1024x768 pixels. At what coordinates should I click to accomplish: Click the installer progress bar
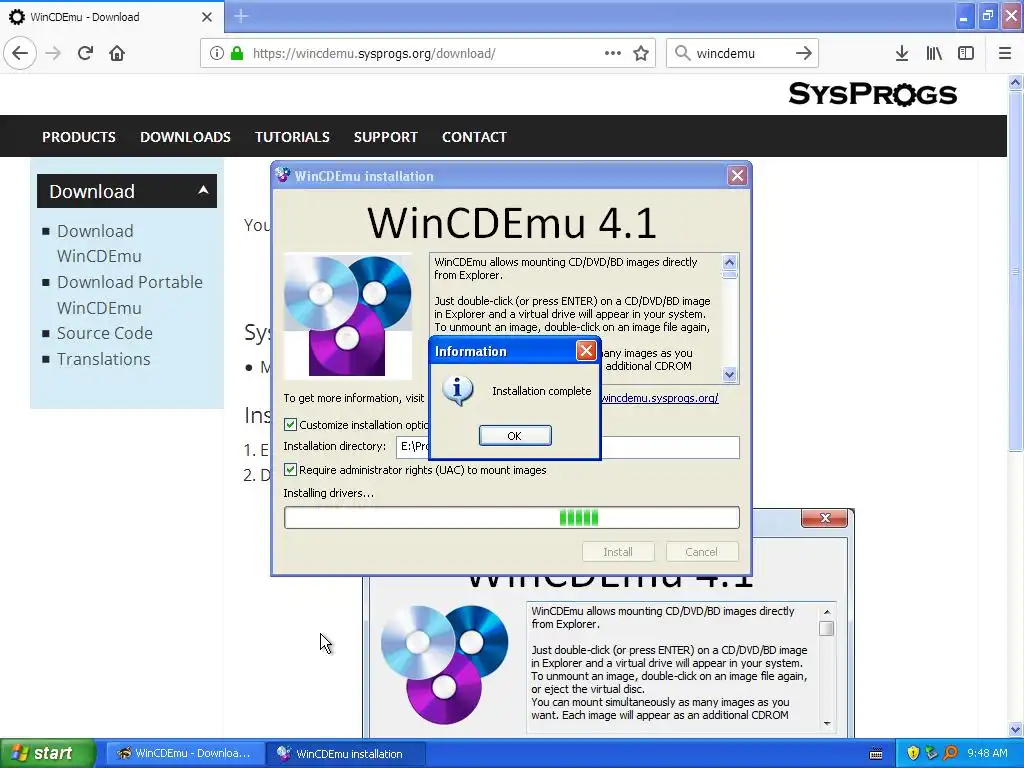point(512,518)
